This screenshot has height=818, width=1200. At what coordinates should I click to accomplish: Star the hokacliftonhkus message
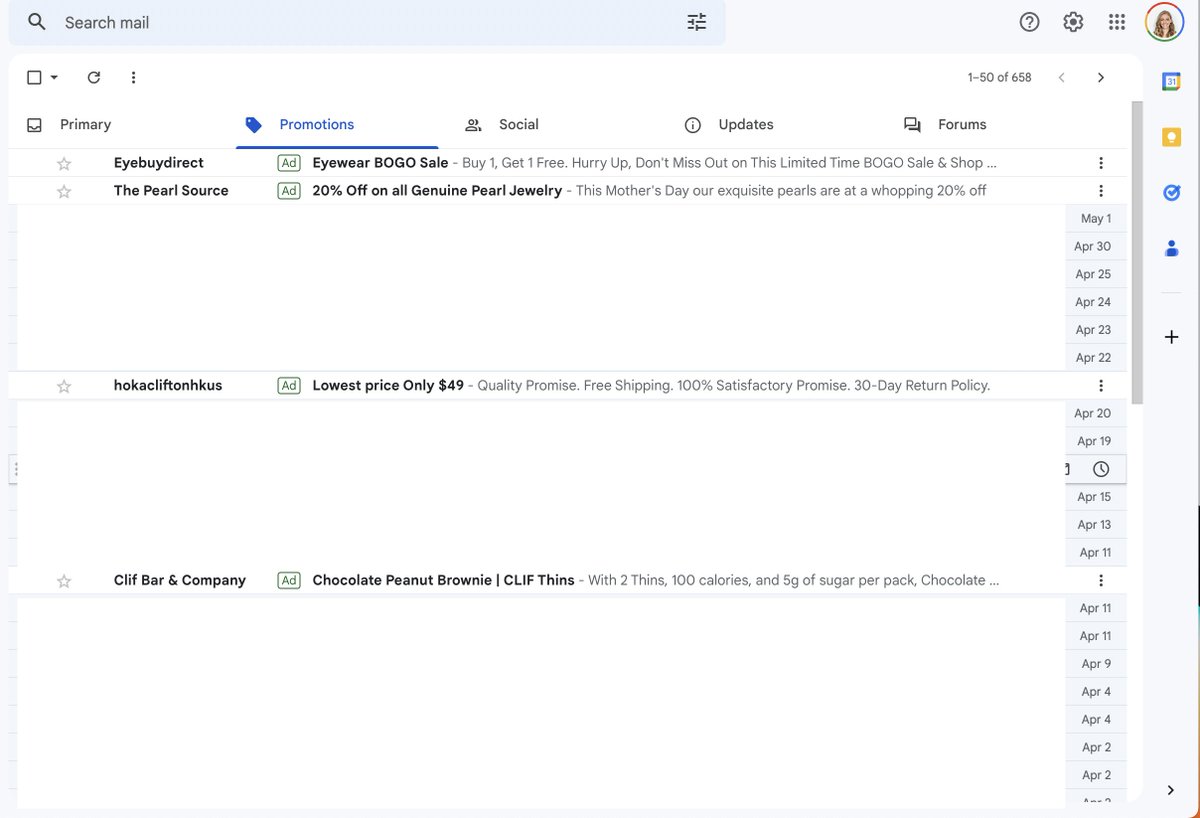tap(64, 386)
